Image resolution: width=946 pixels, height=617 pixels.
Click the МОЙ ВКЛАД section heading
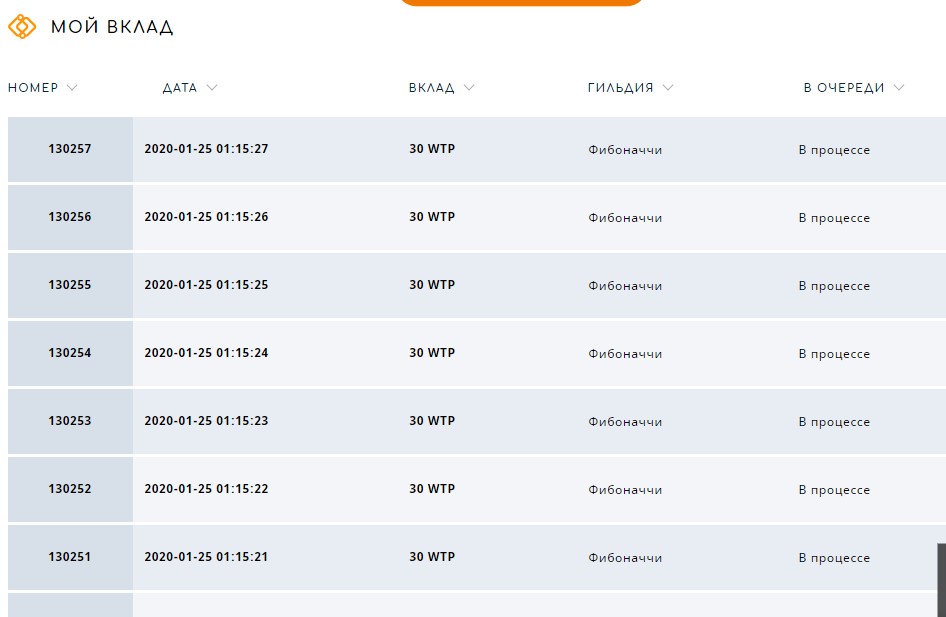coord(112,27)
